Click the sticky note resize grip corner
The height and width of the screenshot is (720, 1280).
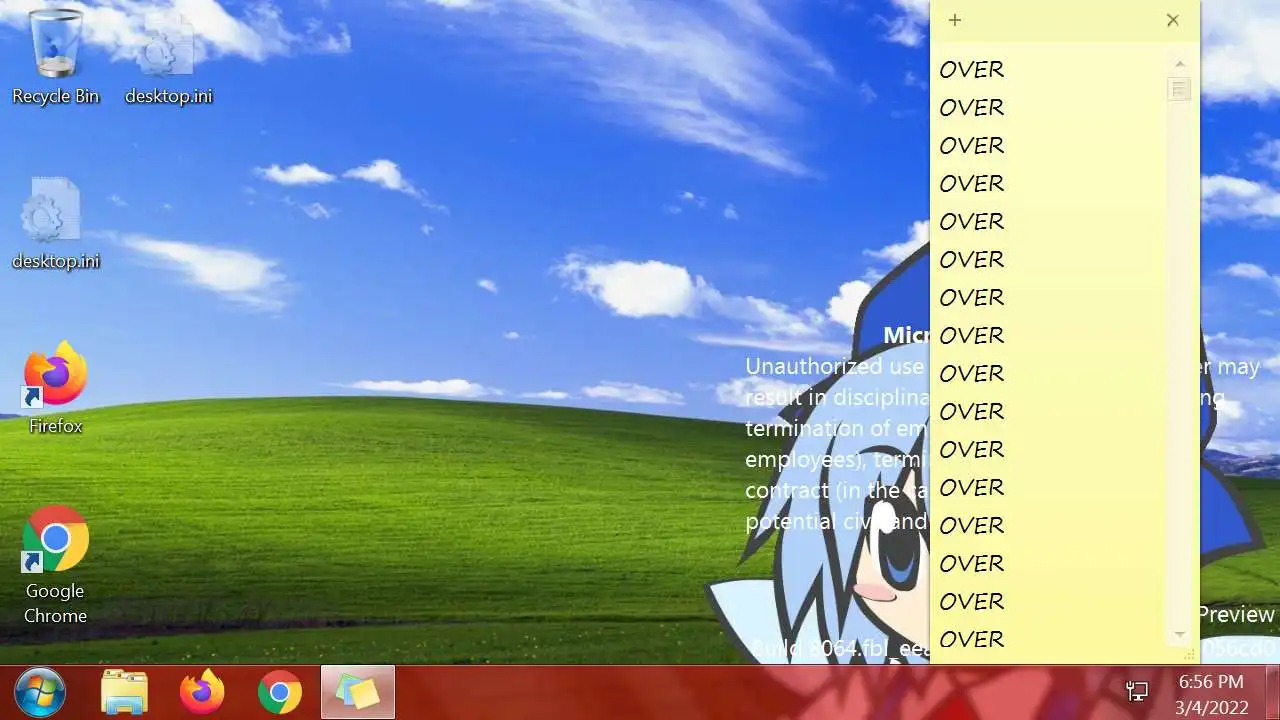click(1190, 654)
